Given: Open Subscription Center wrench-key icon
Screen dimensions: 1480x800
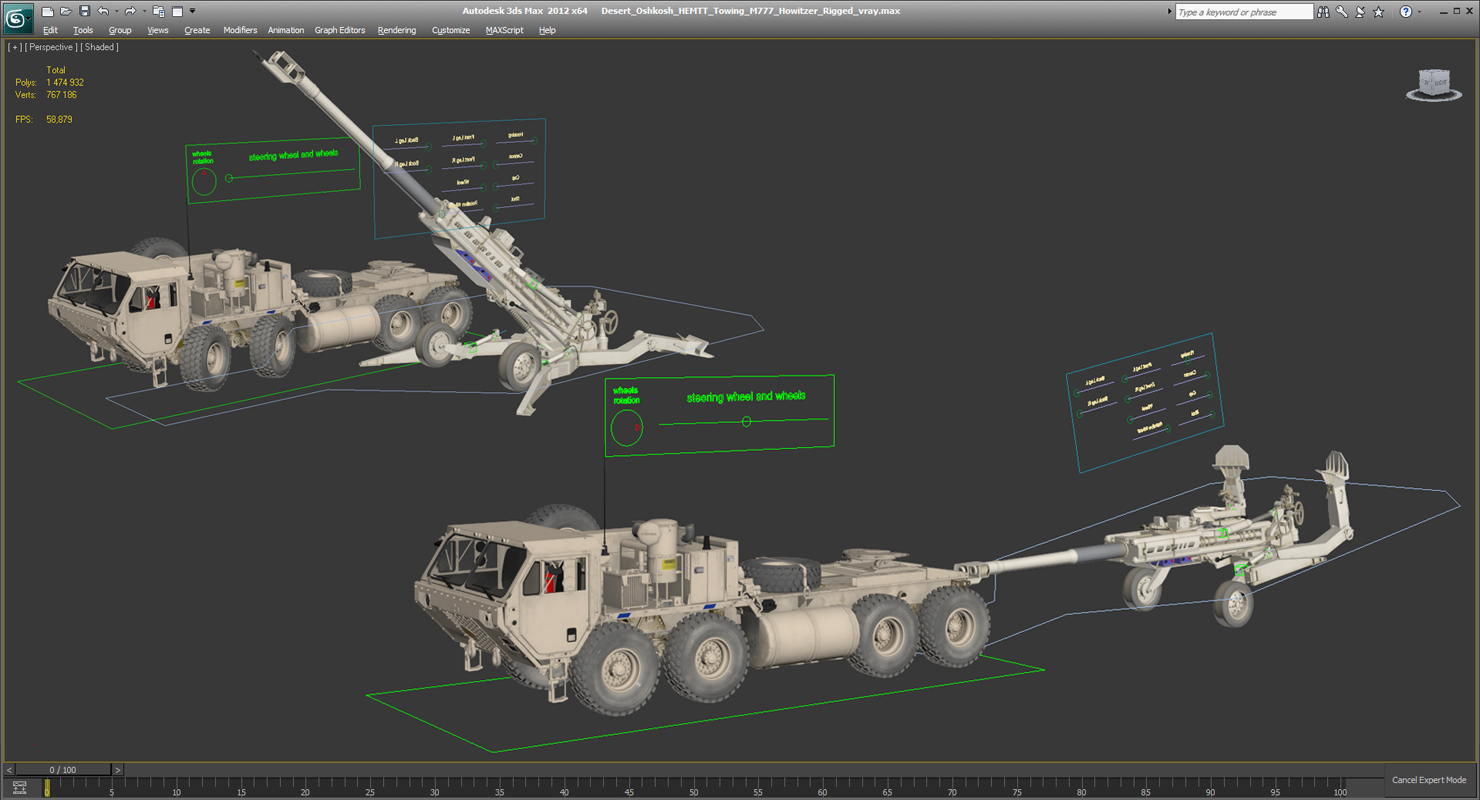Looking at the screenshot, I should (1342, 12).
